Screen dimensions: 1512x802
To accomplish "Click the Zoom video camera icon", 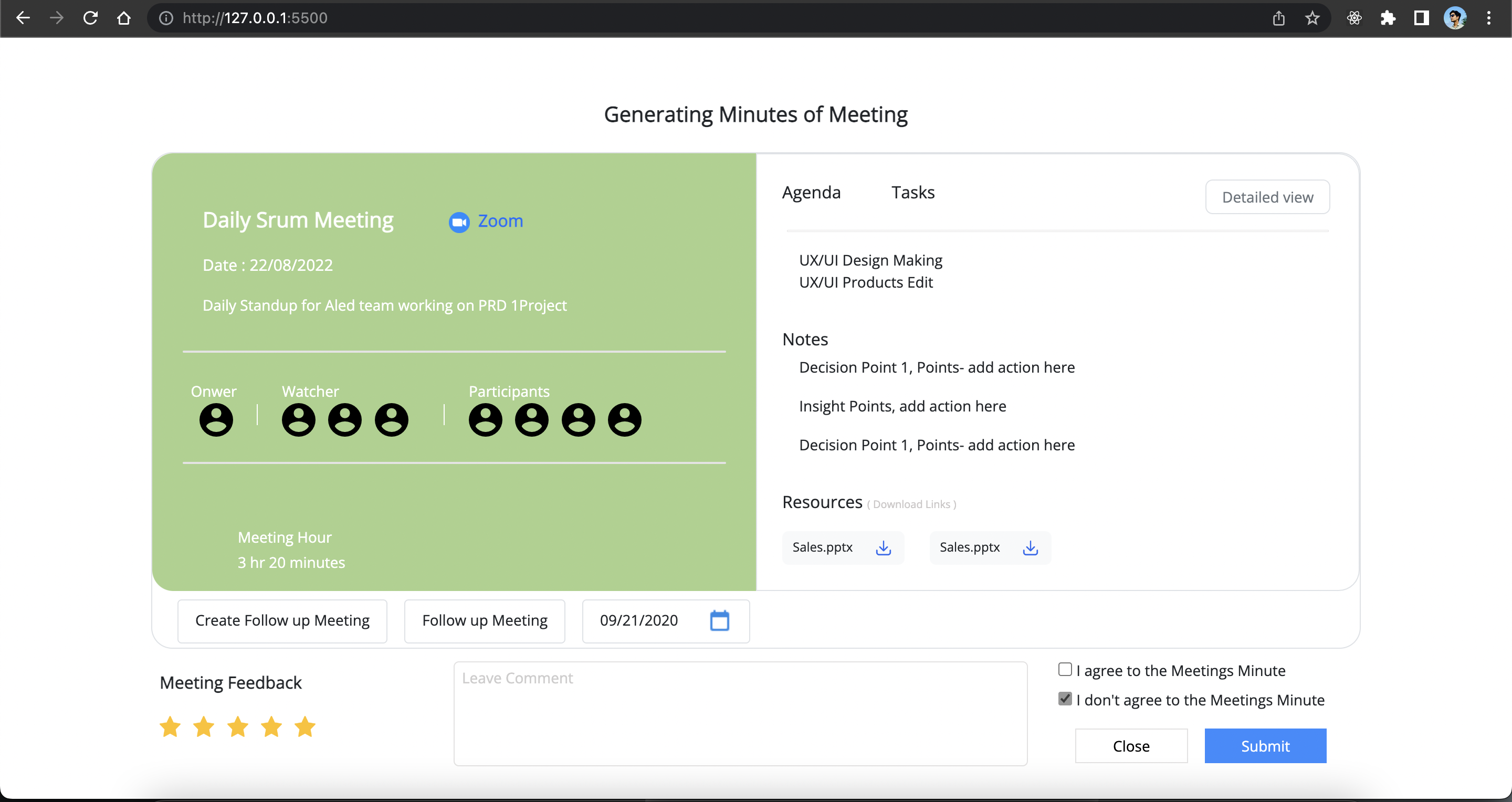I will point(459,222).
